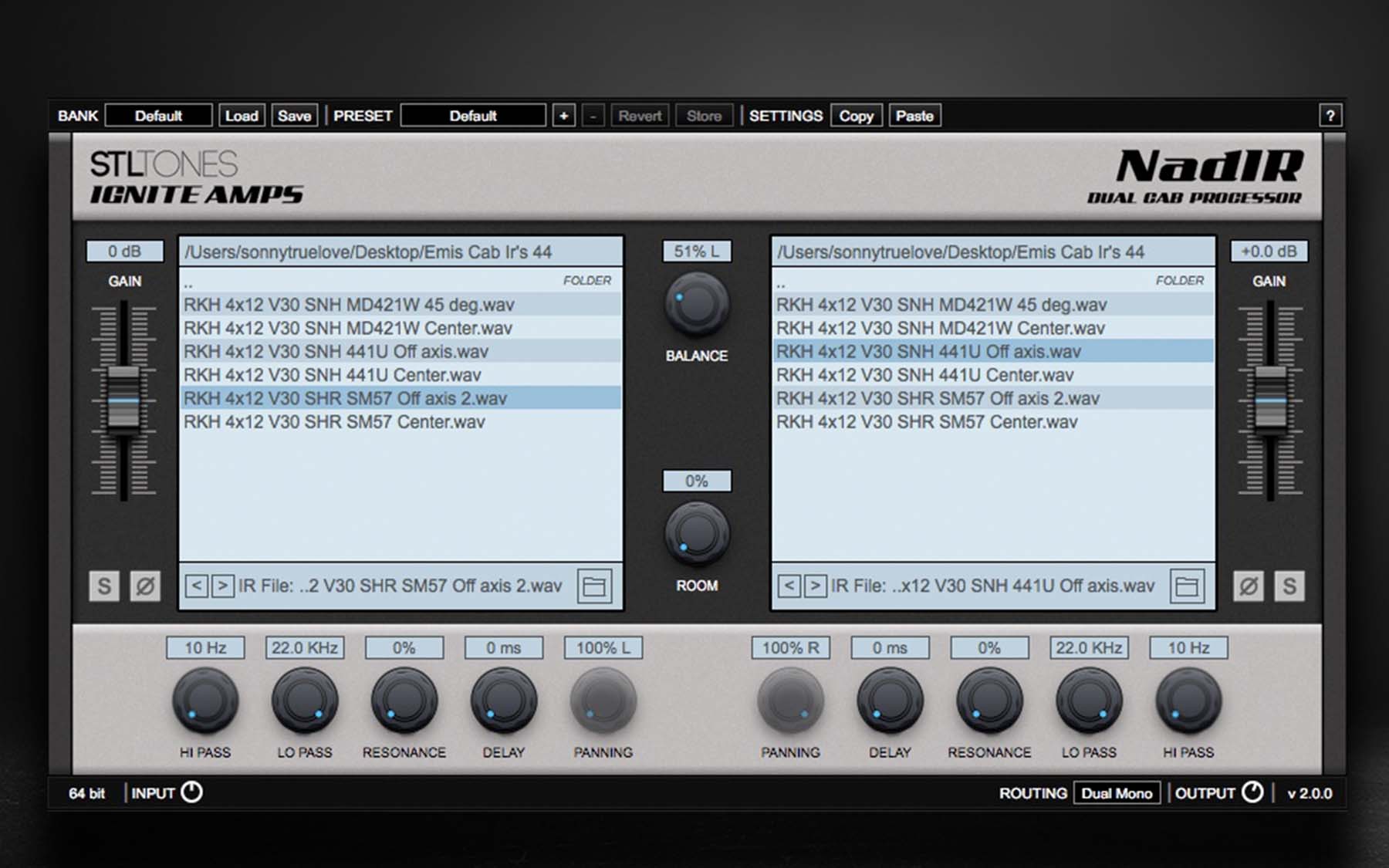Solo the right cab channel
This screenshot has height=868, width=1389.
point(1289,586)
